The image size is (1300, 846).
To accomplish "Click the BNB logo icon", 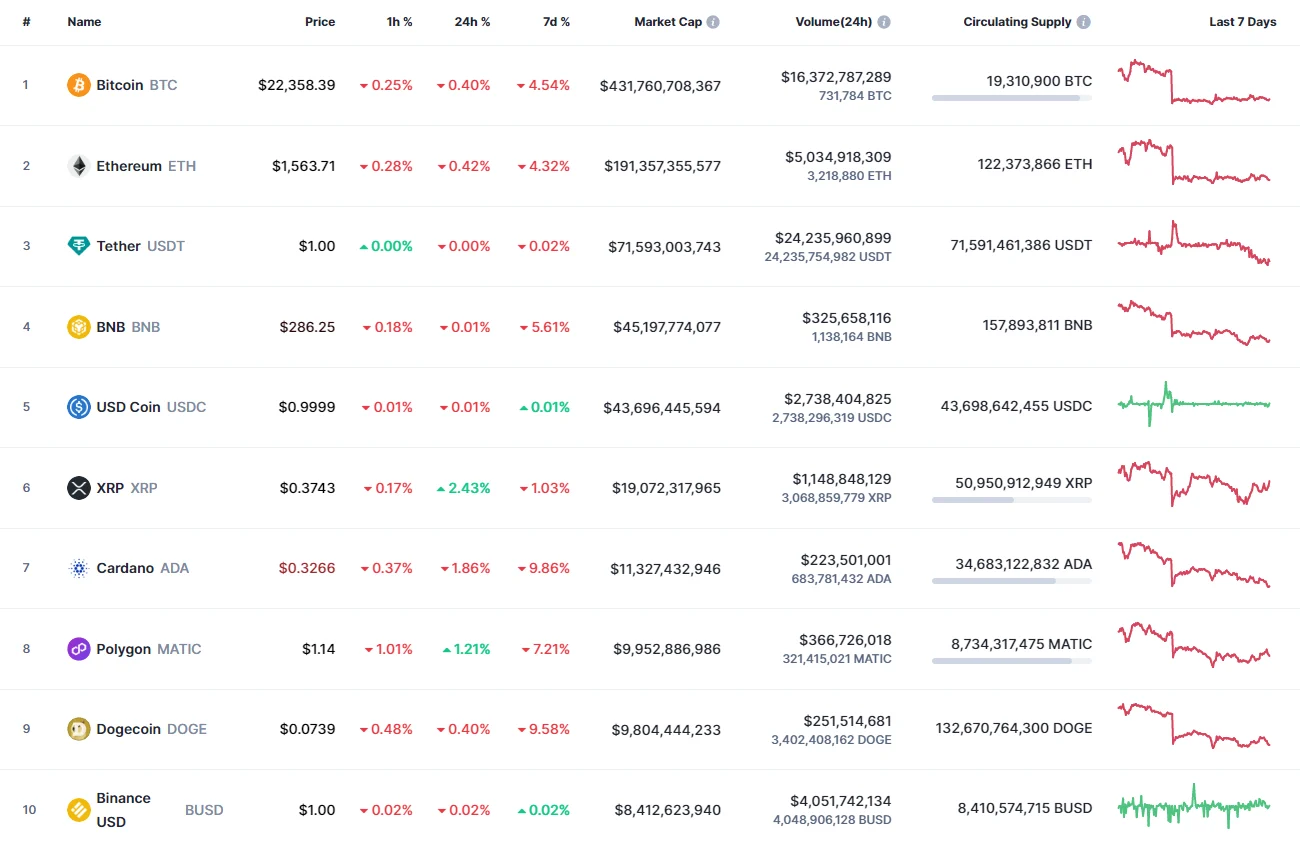I will (x=78, y=327).
